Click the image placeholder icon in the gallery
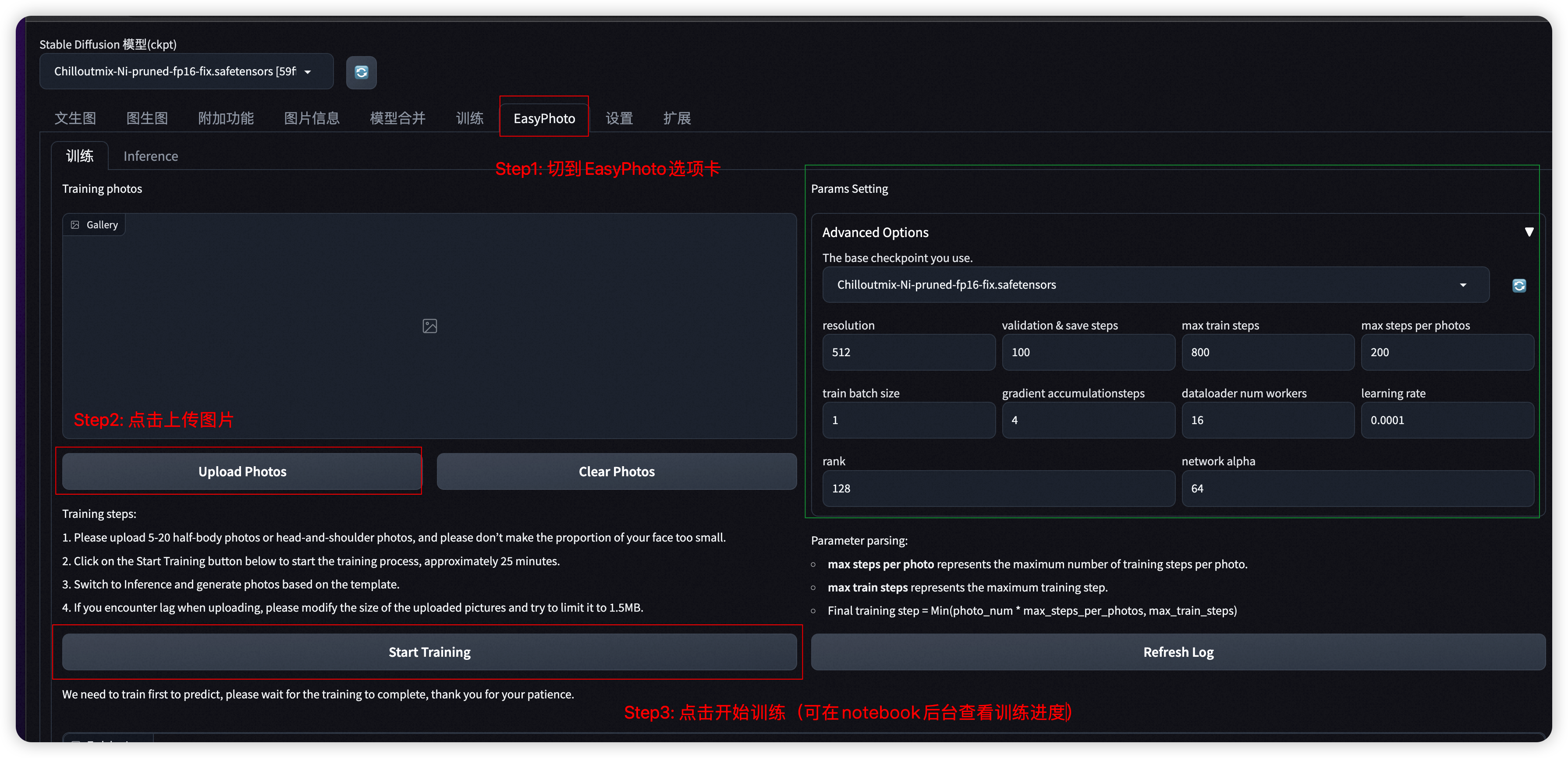1568x758 pixels. coord(429,326)
